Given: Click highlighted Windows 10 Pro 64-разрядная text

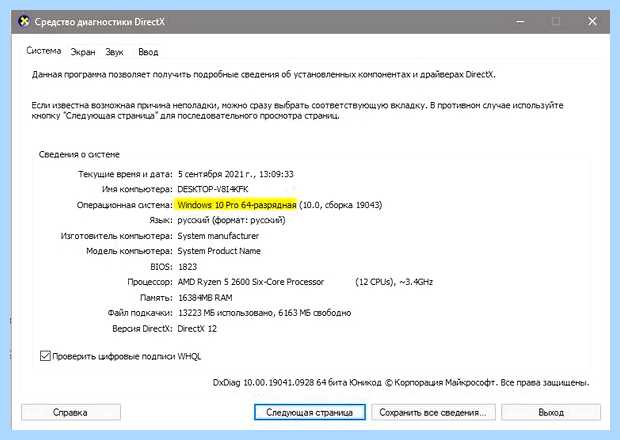Looking at the screenshot, I should pyautogui.click(x=237, y=205).
